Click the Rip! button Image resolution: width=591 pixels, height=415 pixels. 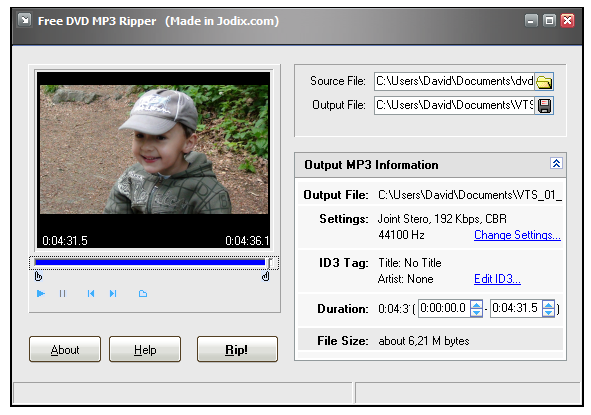pyautogui.click(x=237, y=349)
